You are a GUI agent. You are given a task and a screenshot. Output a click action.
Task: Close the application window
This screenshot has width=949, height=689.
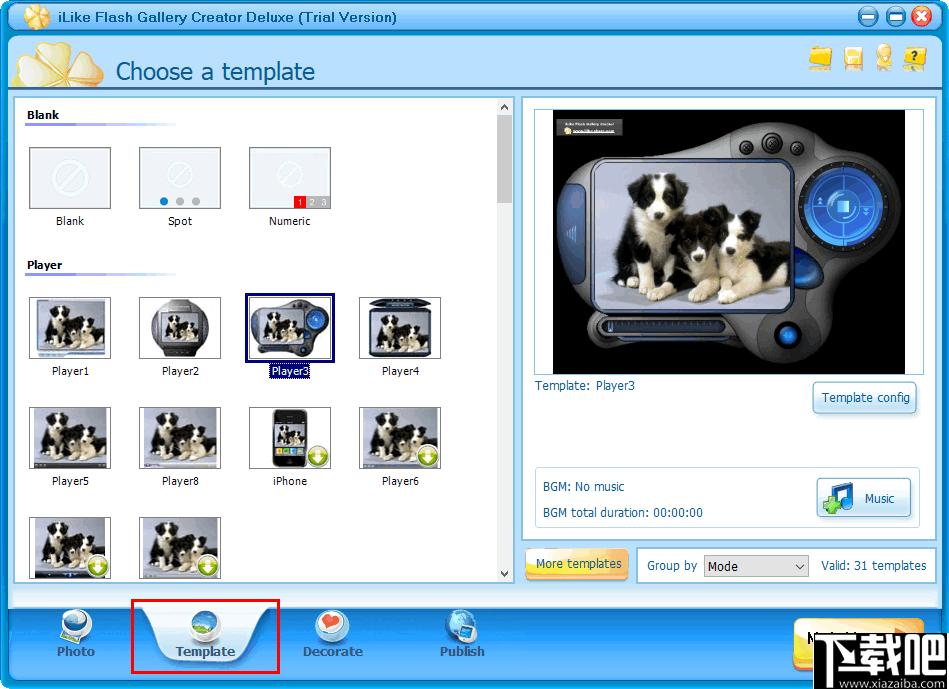click(921, 16)
